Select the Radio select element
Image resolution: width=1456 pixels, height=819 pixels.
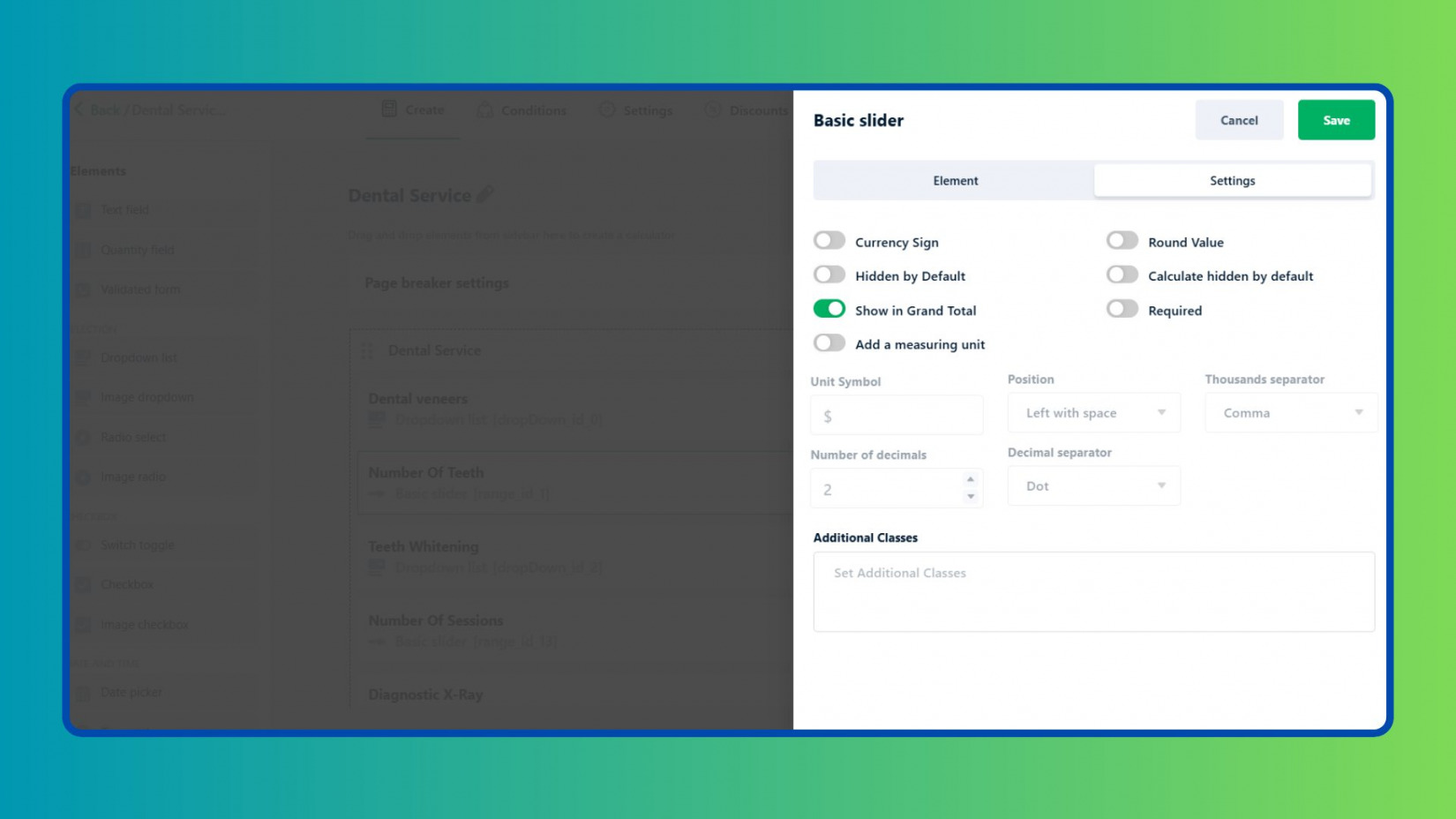(132, 437)
